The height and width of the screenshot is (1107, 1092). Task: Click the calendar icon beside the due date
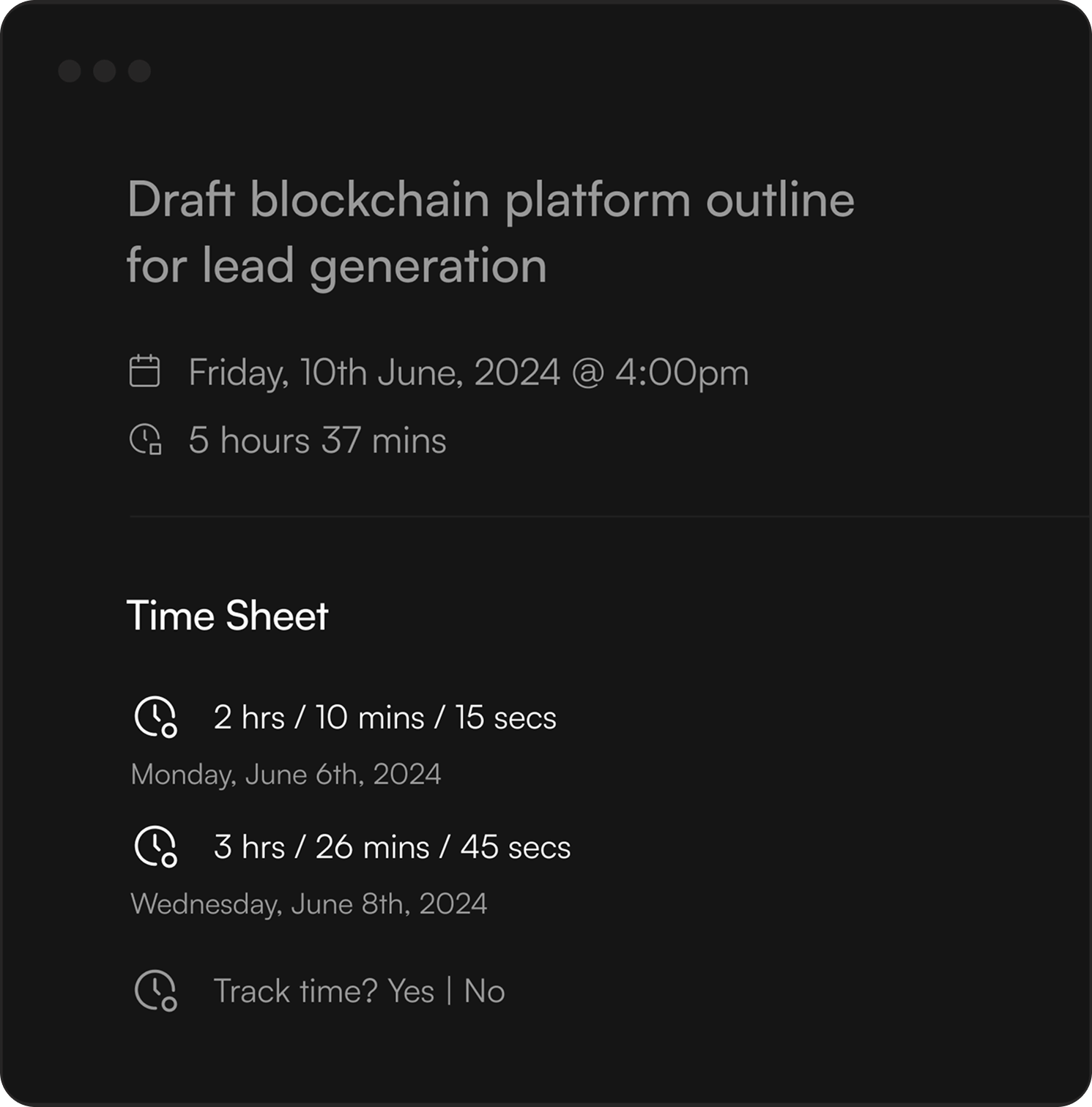coord(144,371)
